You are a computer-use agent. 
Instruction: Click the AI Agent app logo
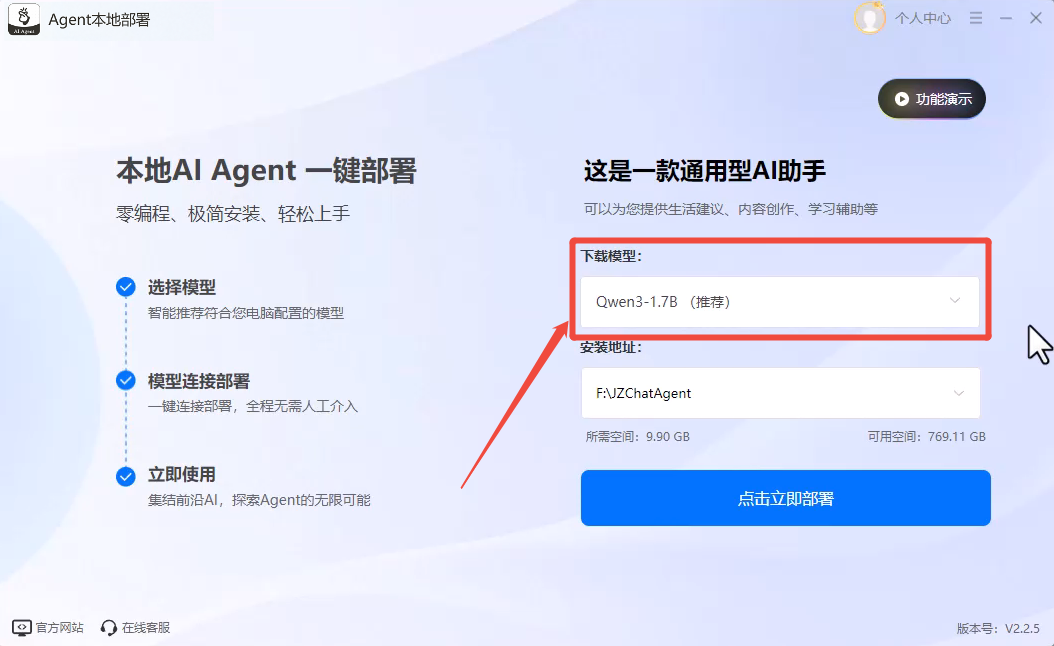click(24, 19)
